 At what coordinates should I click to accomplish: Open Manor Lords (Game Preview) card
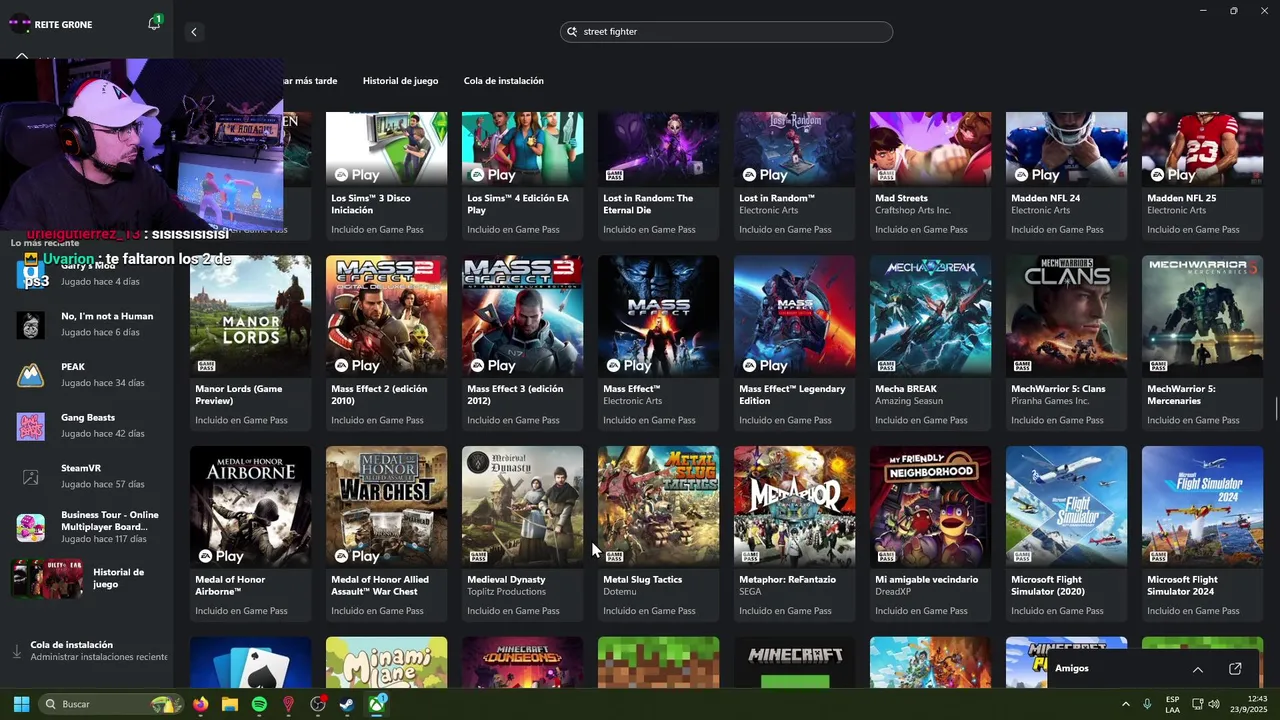(x=250, y=344)
